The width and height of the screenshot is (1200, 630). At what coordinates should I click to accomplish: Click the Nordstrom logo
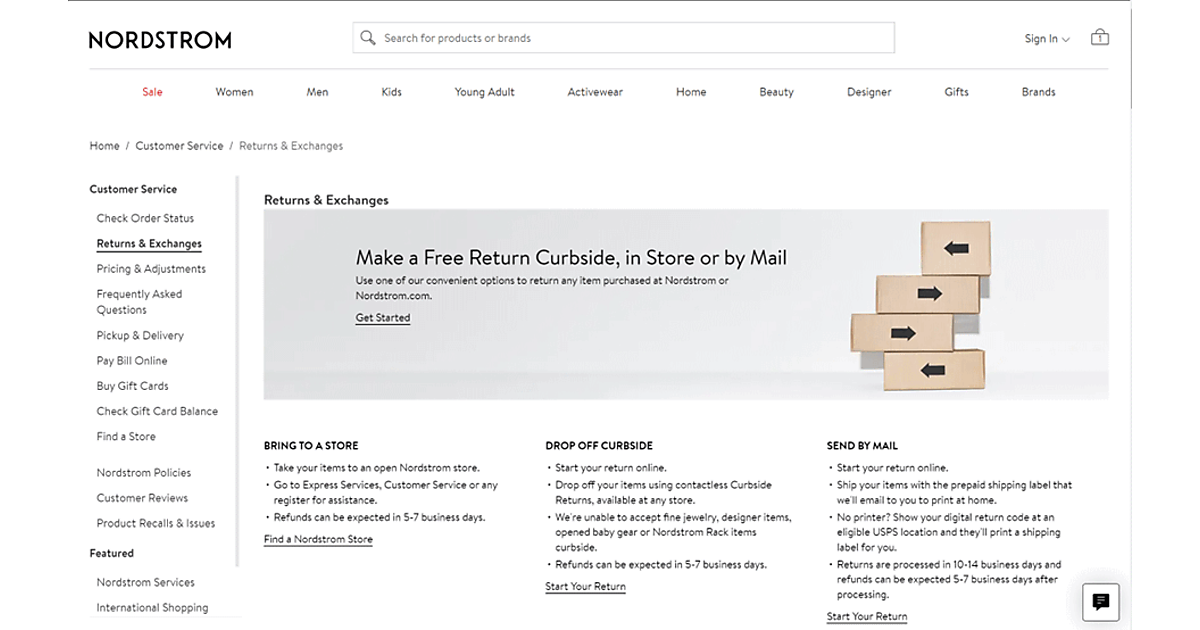(160, 40)
